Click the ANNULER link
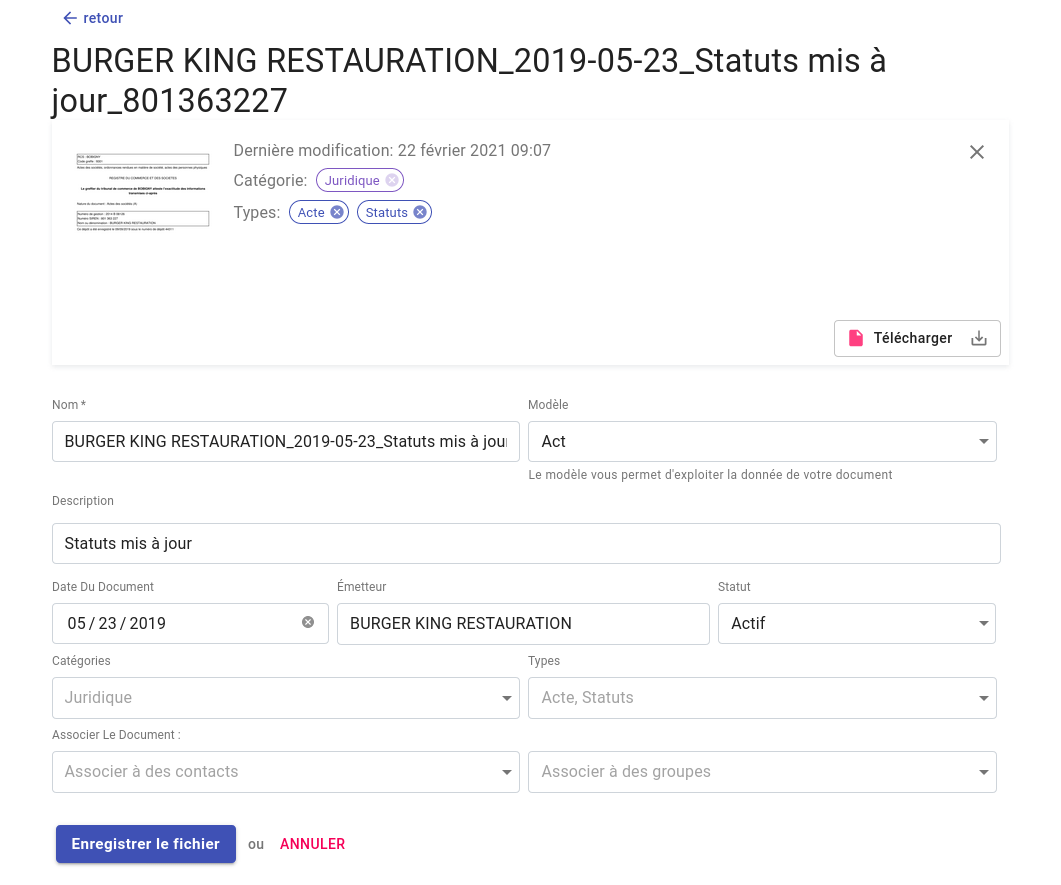This screenshot has height=885, width=1061. (312, 844)
